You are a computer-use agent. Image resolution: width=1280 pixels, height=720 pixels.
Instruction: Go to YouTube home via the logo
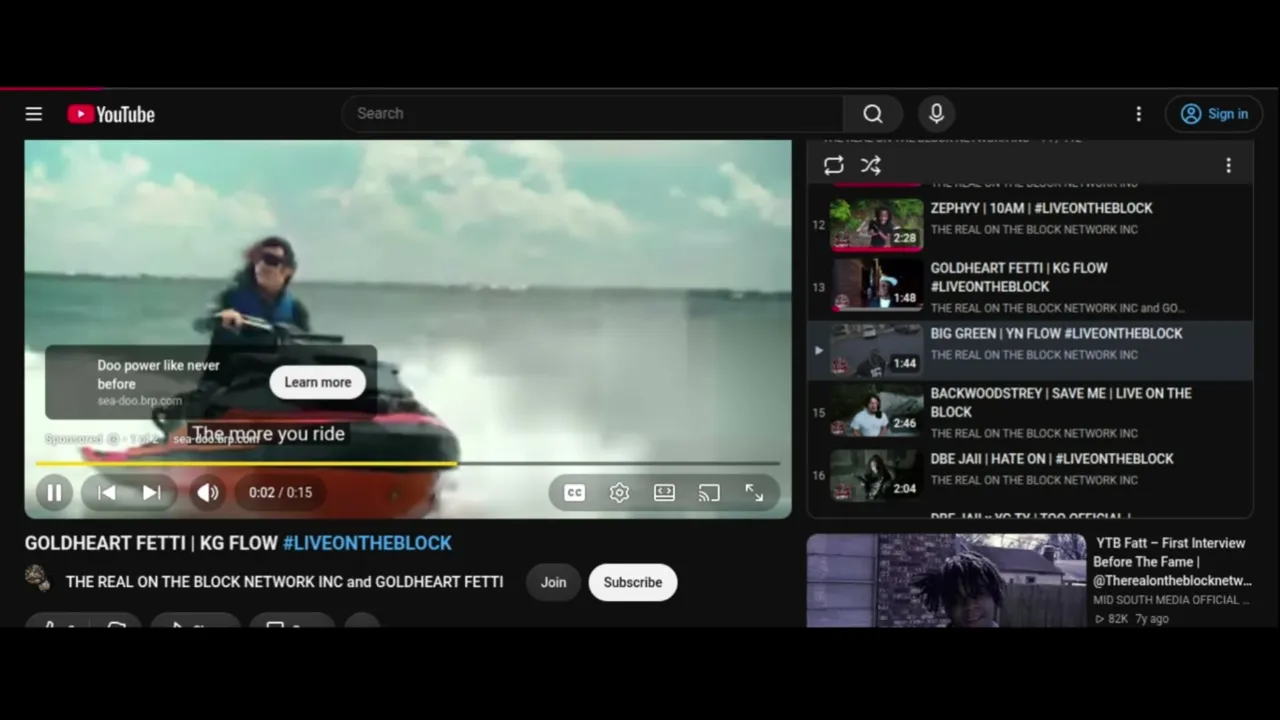click(x=111, y=114)
